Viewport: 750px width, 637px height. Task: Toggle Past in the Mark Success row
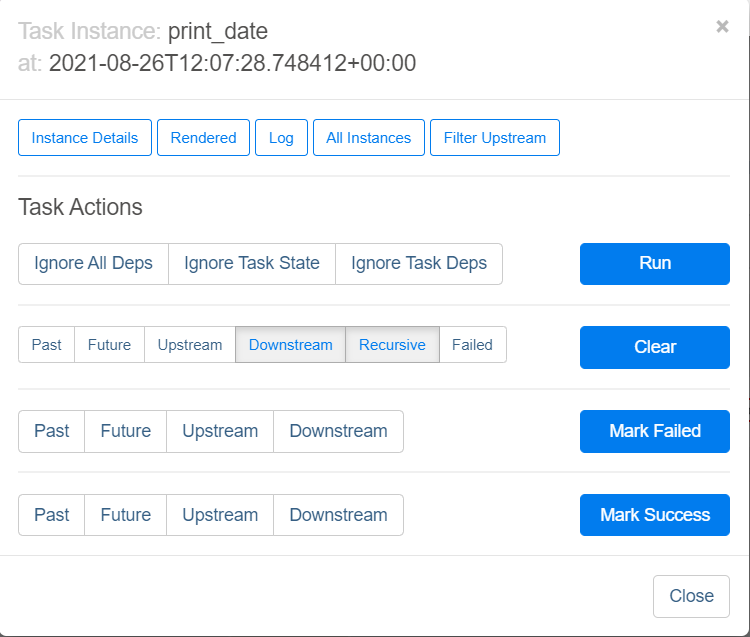click(x=52, y=515)
